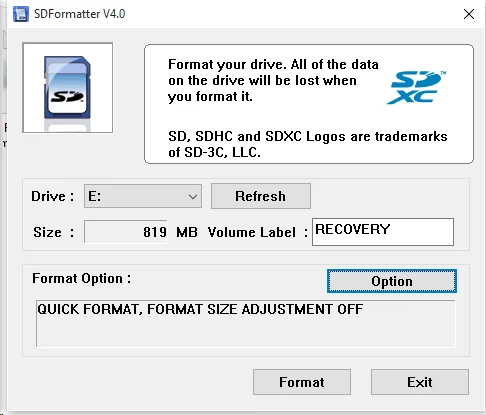Click the Size field showing 819

point(126,232)
